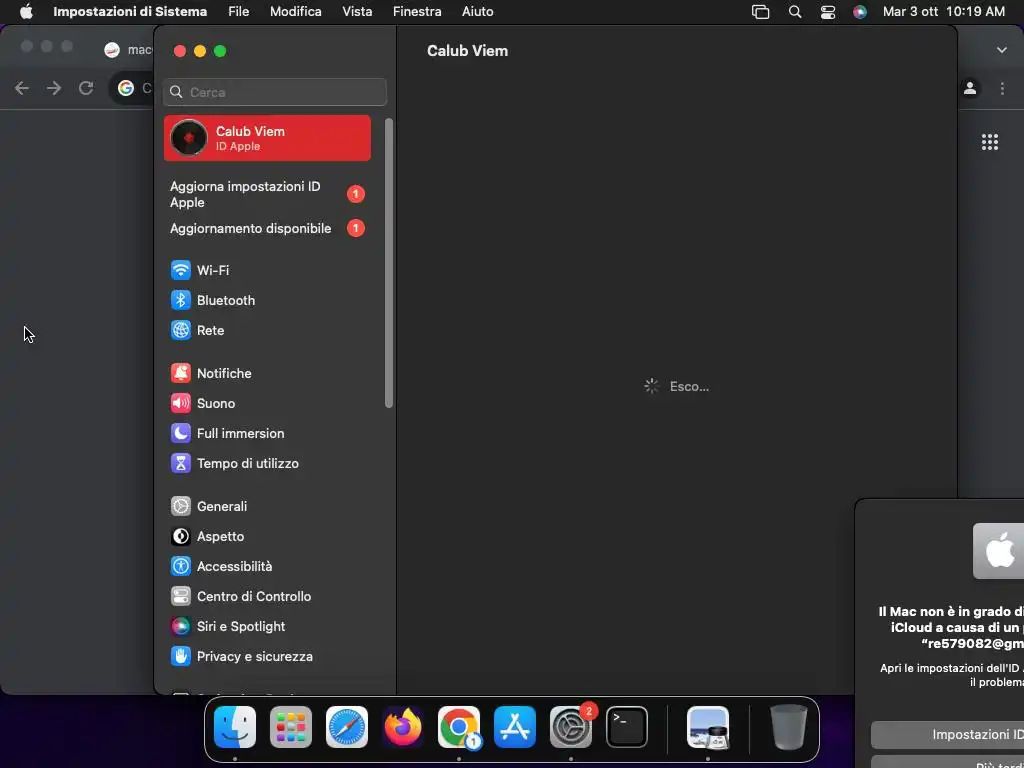This screenshot has height=768, width=1024.
Task: Launch Firefox from the Dock
Action: pyautogui.click(x=403, y=727)
